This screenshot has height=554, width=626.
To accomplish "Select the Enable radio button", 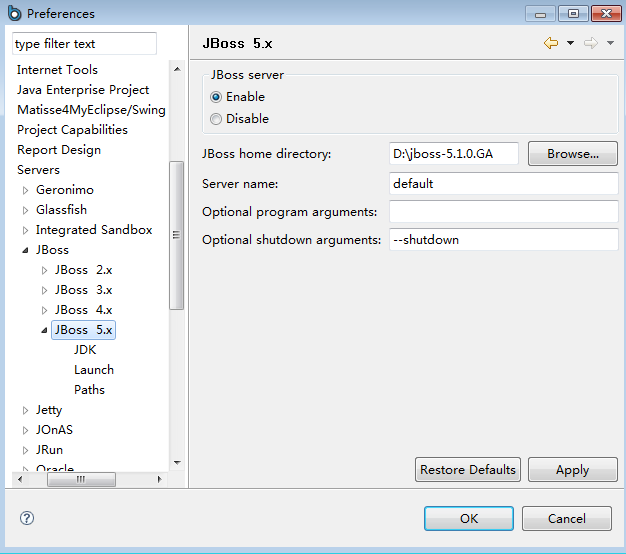I will (216, 97).
